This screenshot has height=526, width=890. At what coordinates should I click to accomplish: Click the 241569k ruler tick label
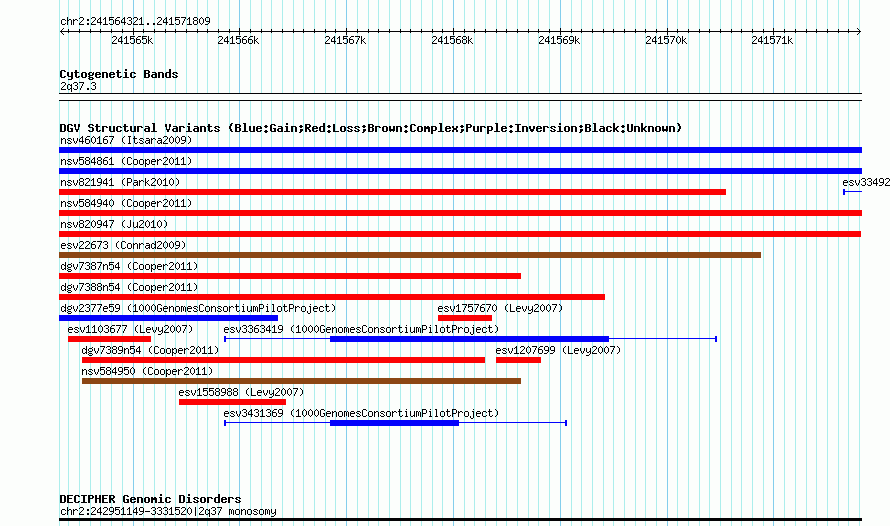point(559,40)
